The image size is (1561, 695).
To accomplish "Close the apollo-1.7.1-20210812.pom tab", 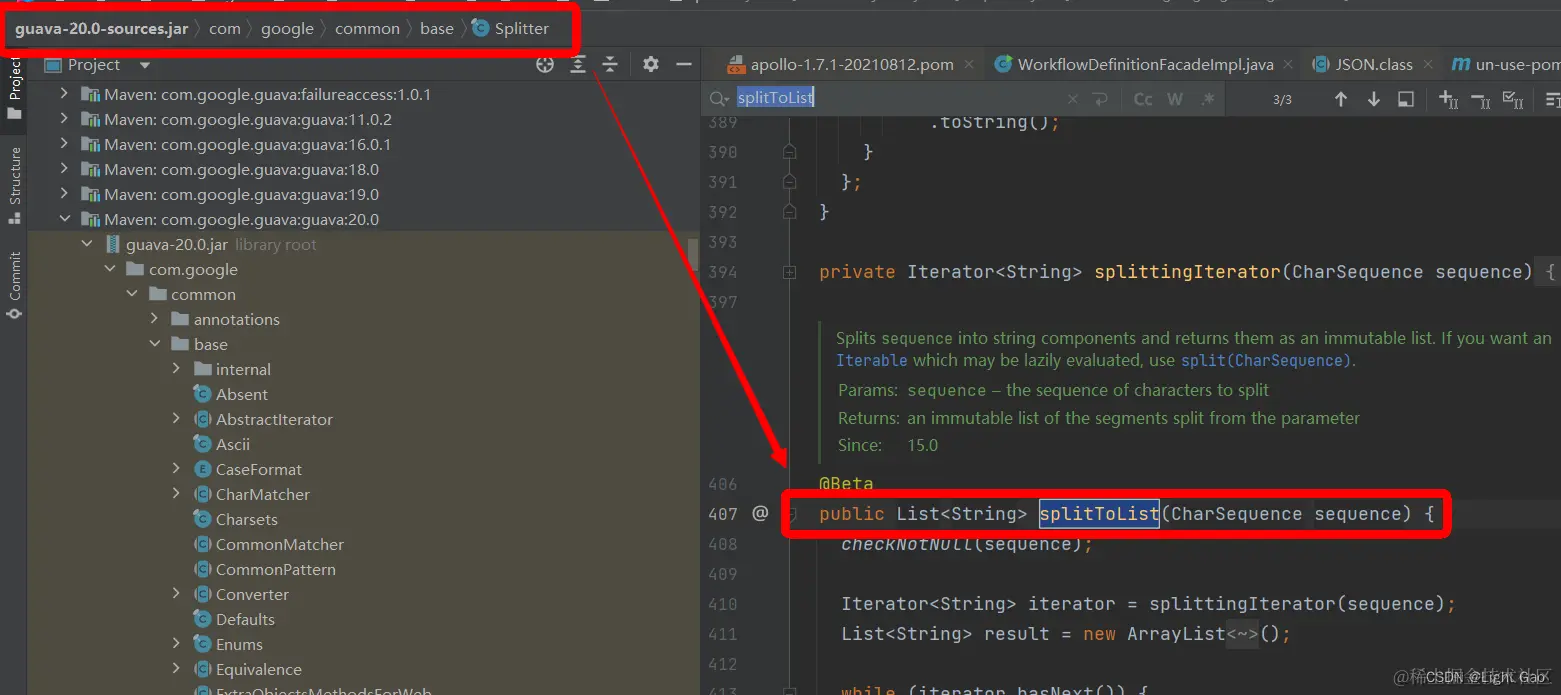I will (969, 65).
